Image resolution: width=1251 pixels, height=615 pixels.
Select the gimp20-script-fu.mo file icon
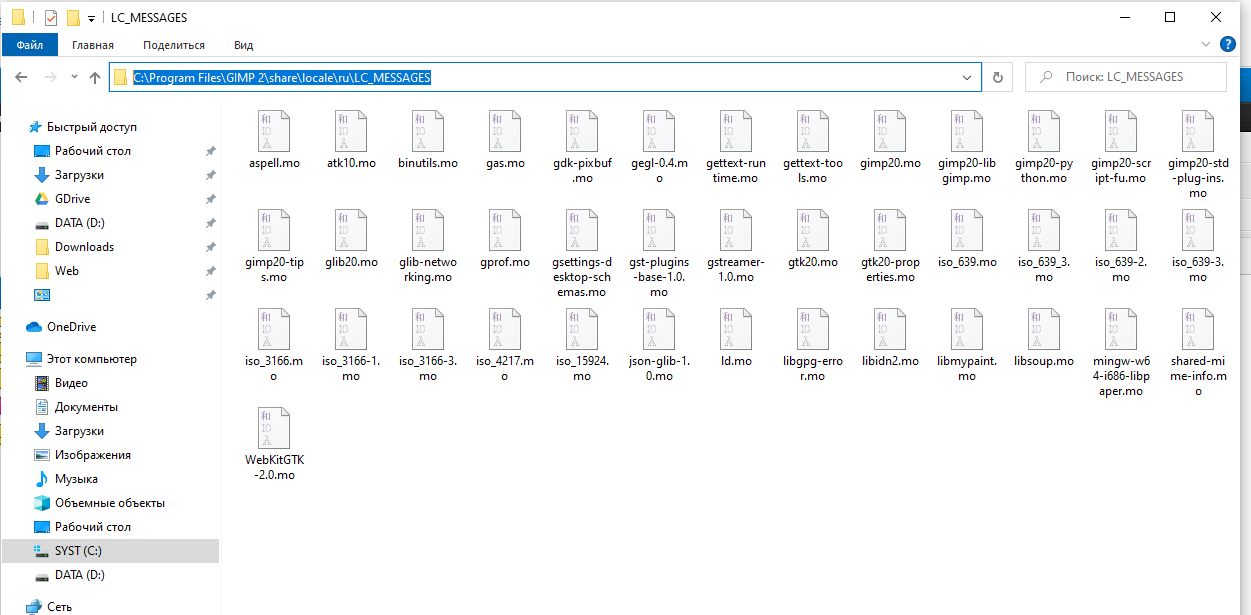click(x=1121, y=130)
